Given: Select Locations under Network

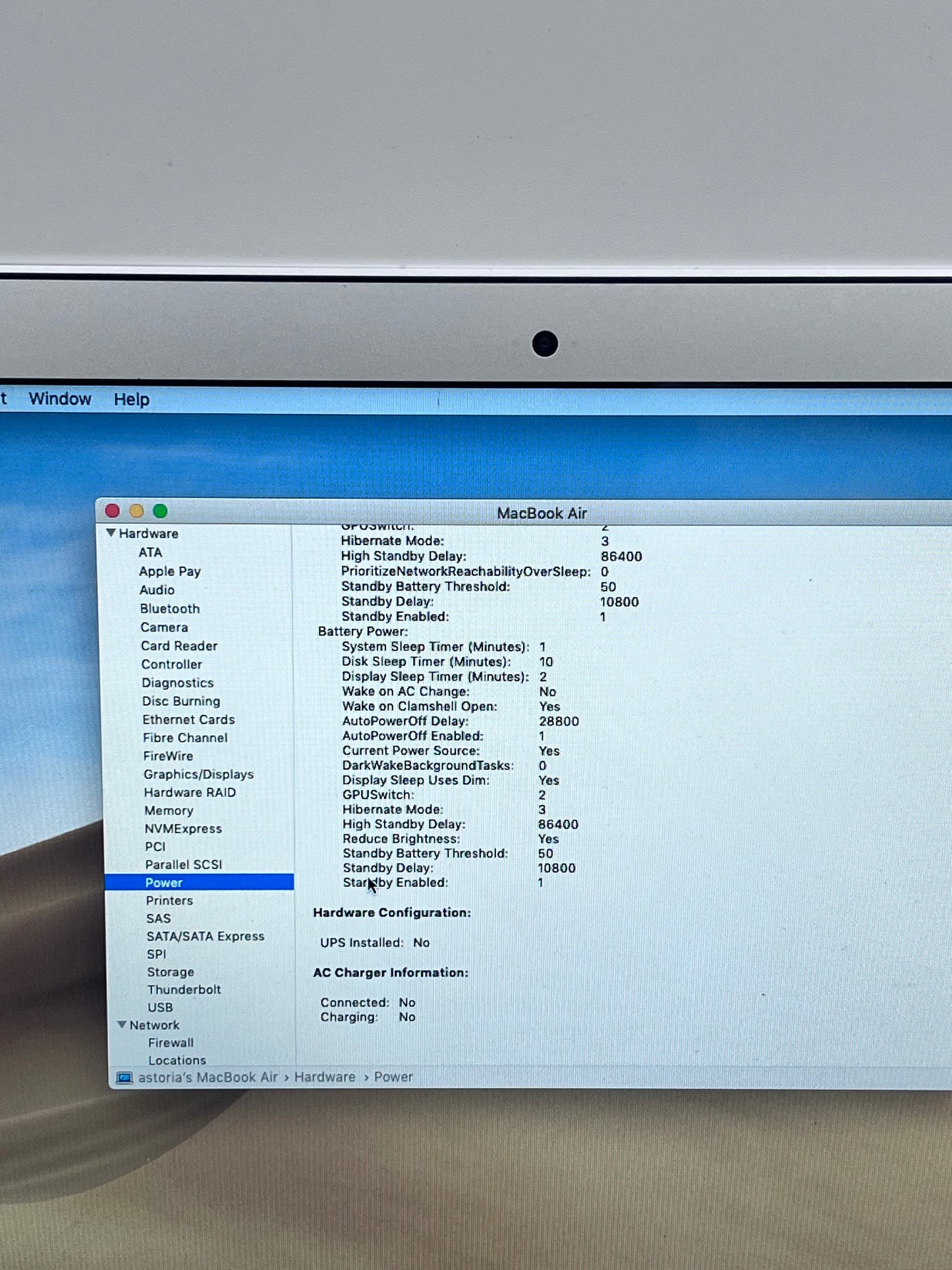Looking at the screenshot, I should 177,1060.
